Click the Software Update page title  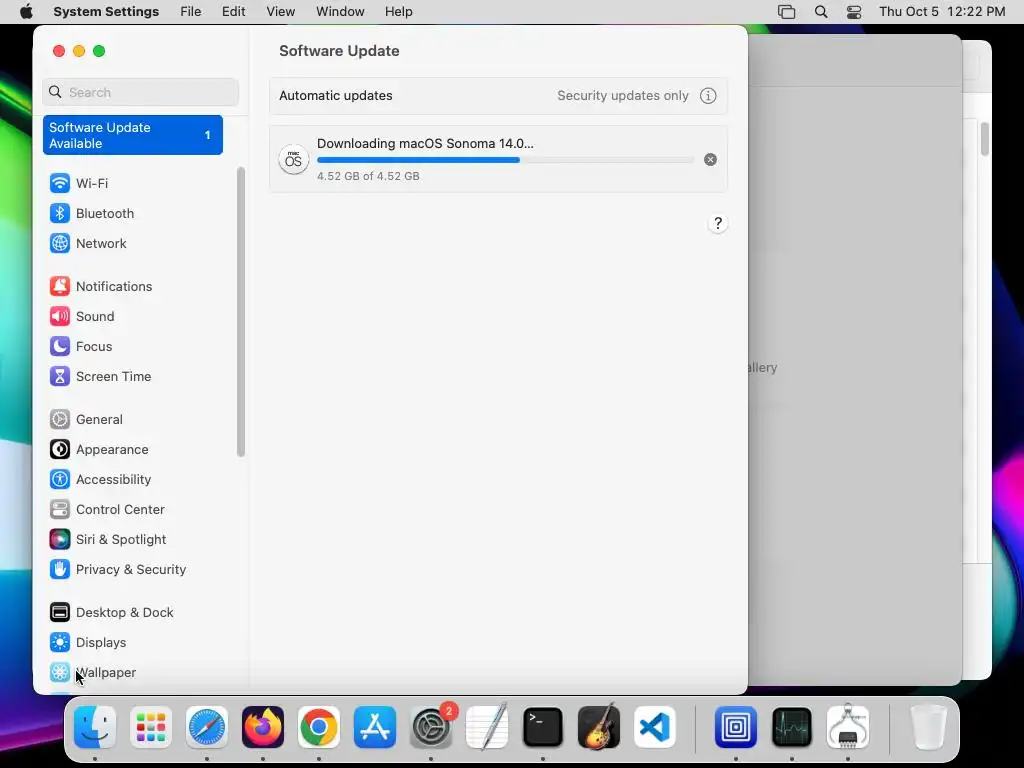click(339, 51)
